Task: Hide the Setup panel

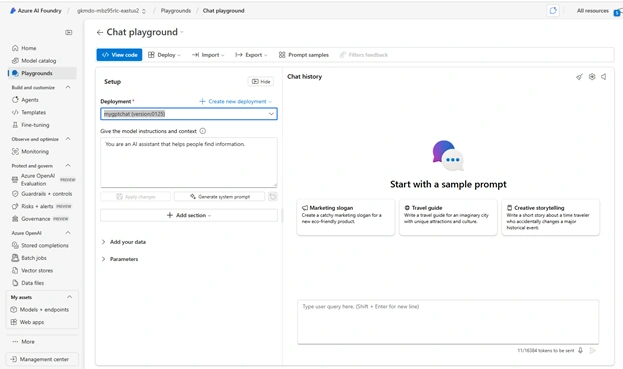Action: 261,81
